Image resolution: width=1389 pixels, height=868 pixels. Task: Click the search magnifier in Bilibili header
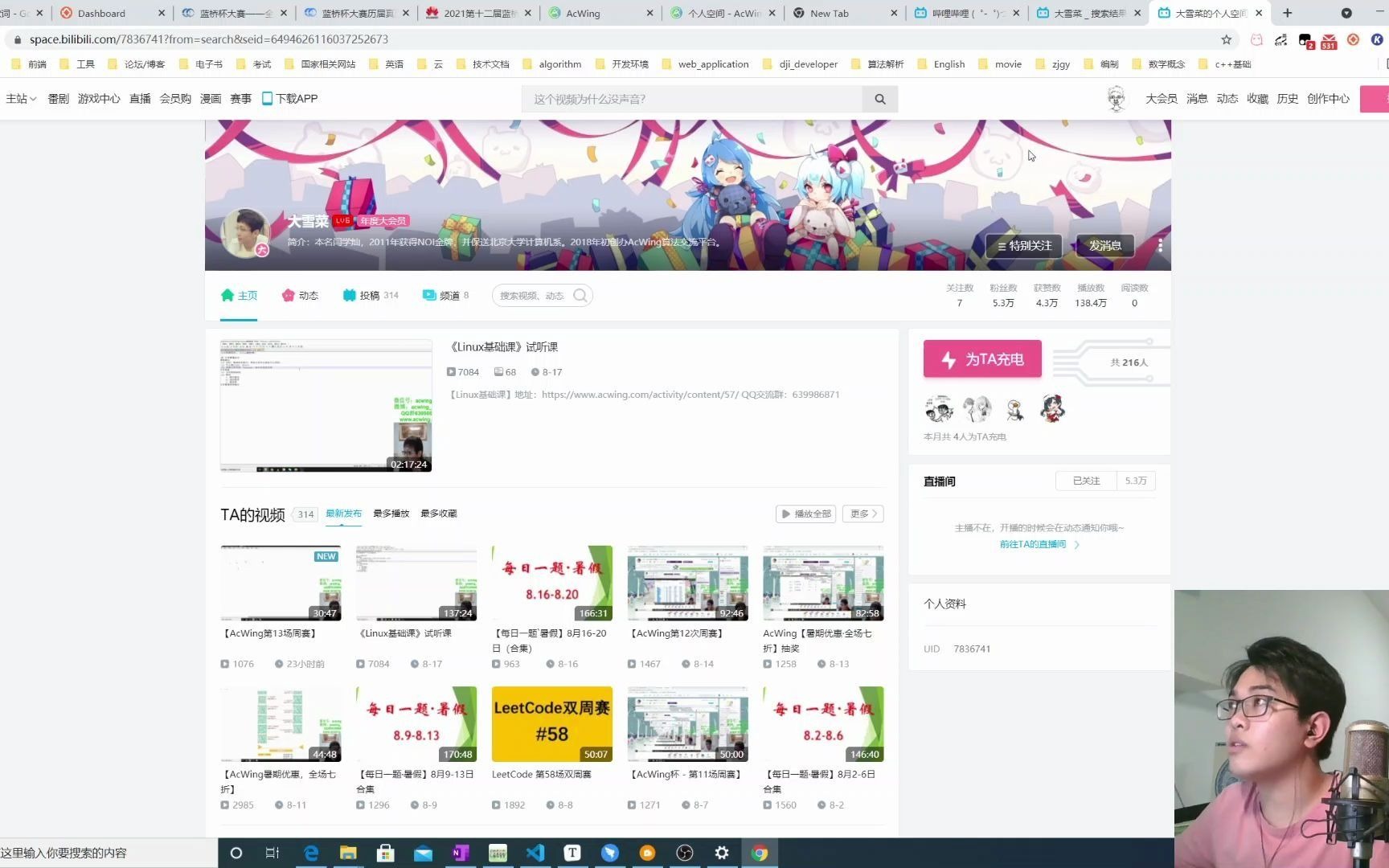pyautogui.click(x=880, y=99)
